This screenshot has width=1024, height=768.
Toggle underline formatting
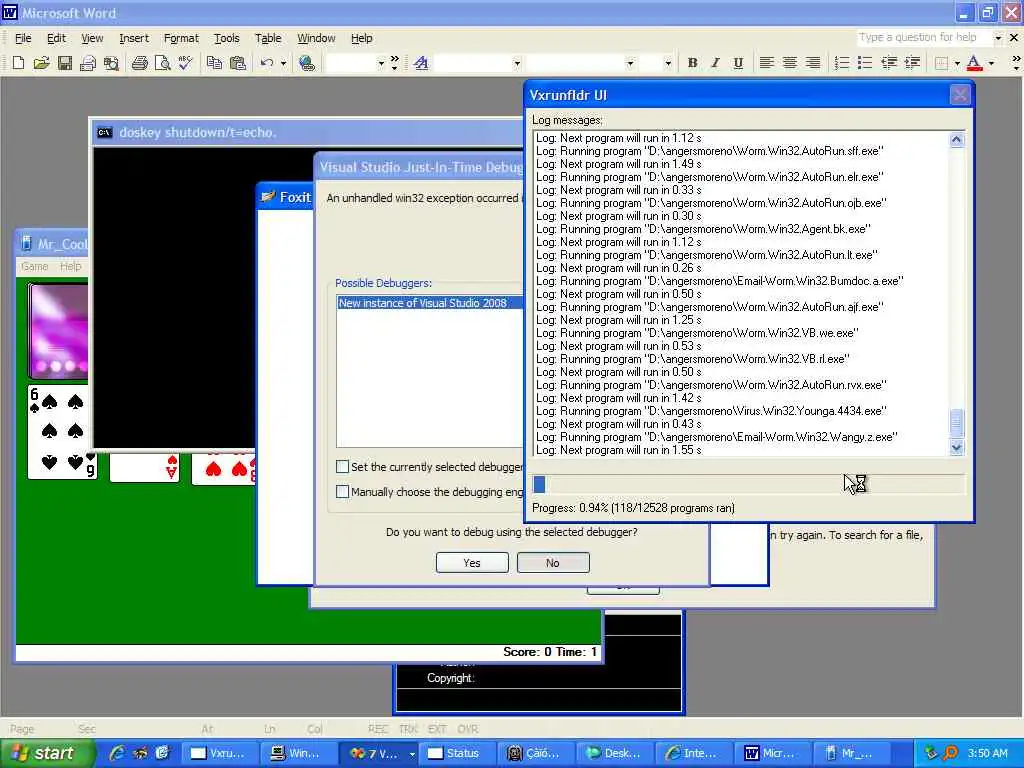738,63
